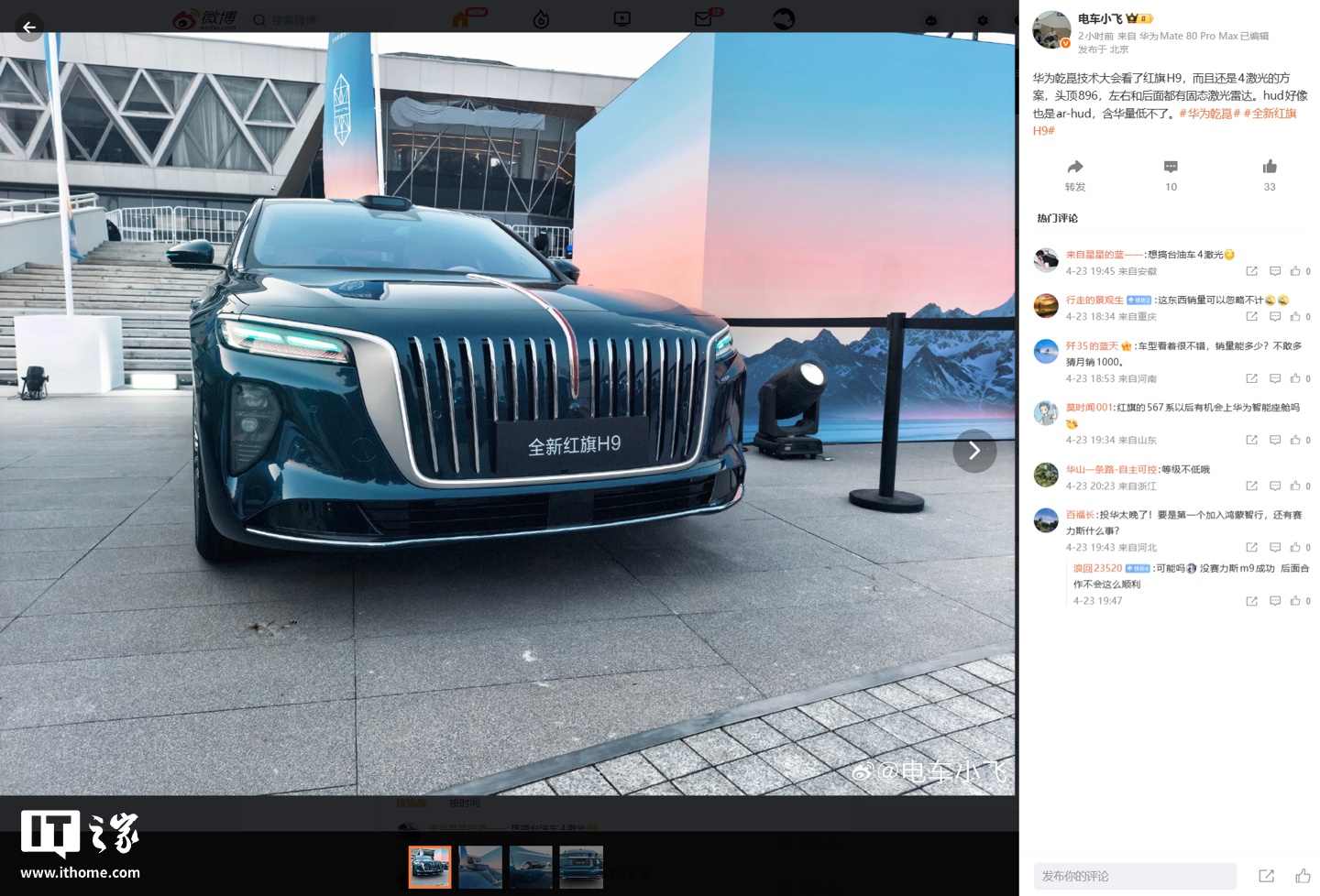The width and height of the screenshot is (1320, 896).
Task: Click the back arrow button
Action: [29, 27]
